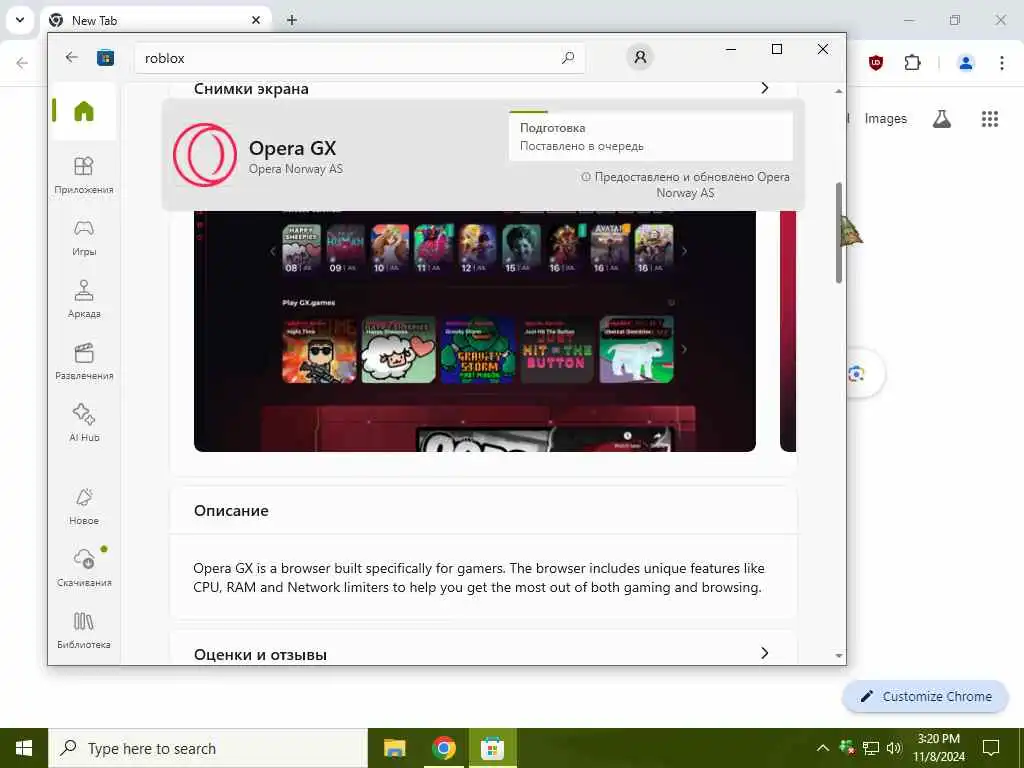This screenshot has height=768, width=1024.
Task: Click the search magnifier icon in Store
Action: pyautogui.click(x=568, y=57)
